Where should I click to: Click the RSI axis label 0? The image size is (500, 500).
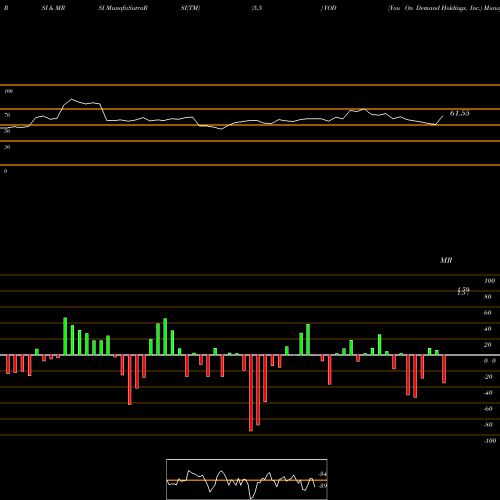(x=5, y=171)
